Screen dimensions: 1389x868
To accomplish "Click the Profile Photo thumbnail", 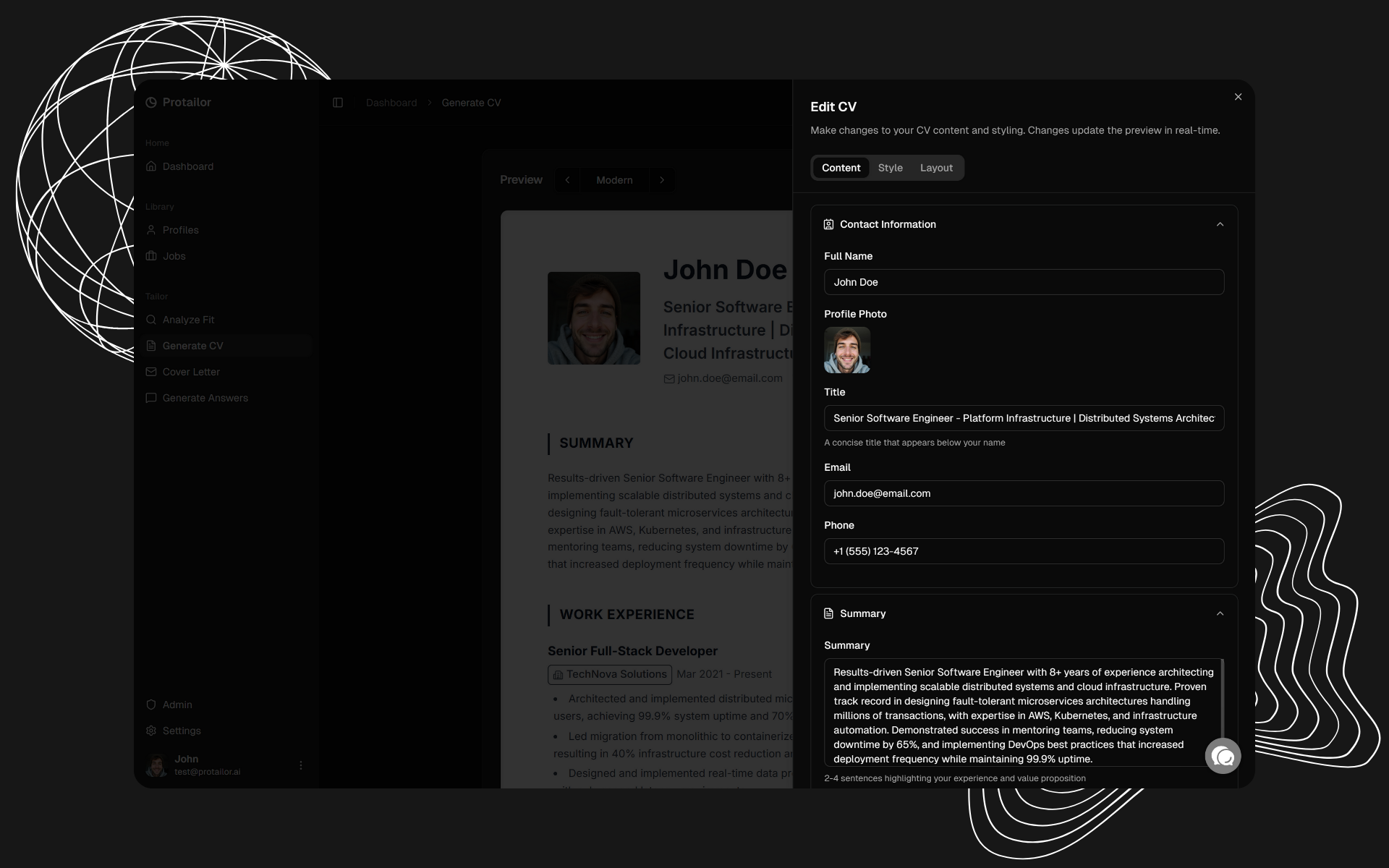I will (x=847, y=350).
